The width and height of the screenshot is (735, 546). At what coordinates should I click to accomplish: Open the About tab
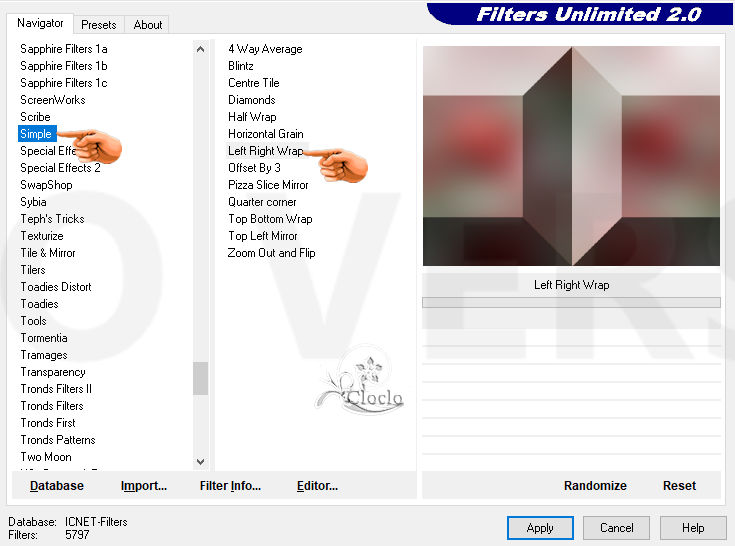(x=148, y=25)
